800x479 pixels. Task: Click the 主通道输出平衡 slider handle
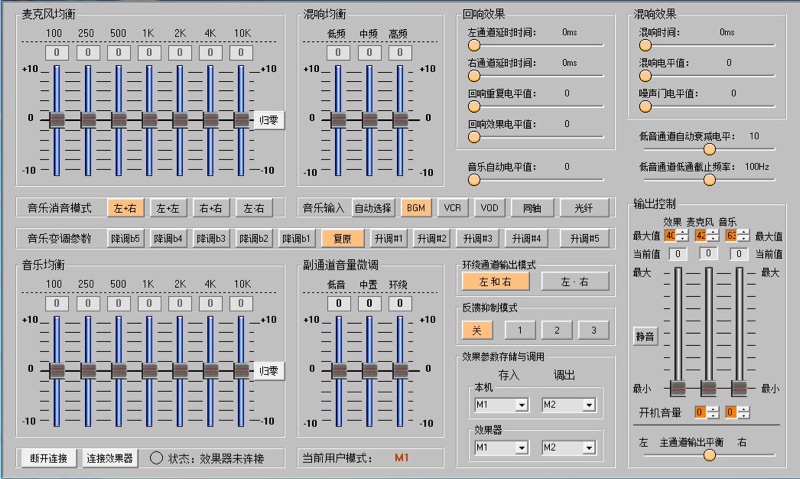(709, 456)
